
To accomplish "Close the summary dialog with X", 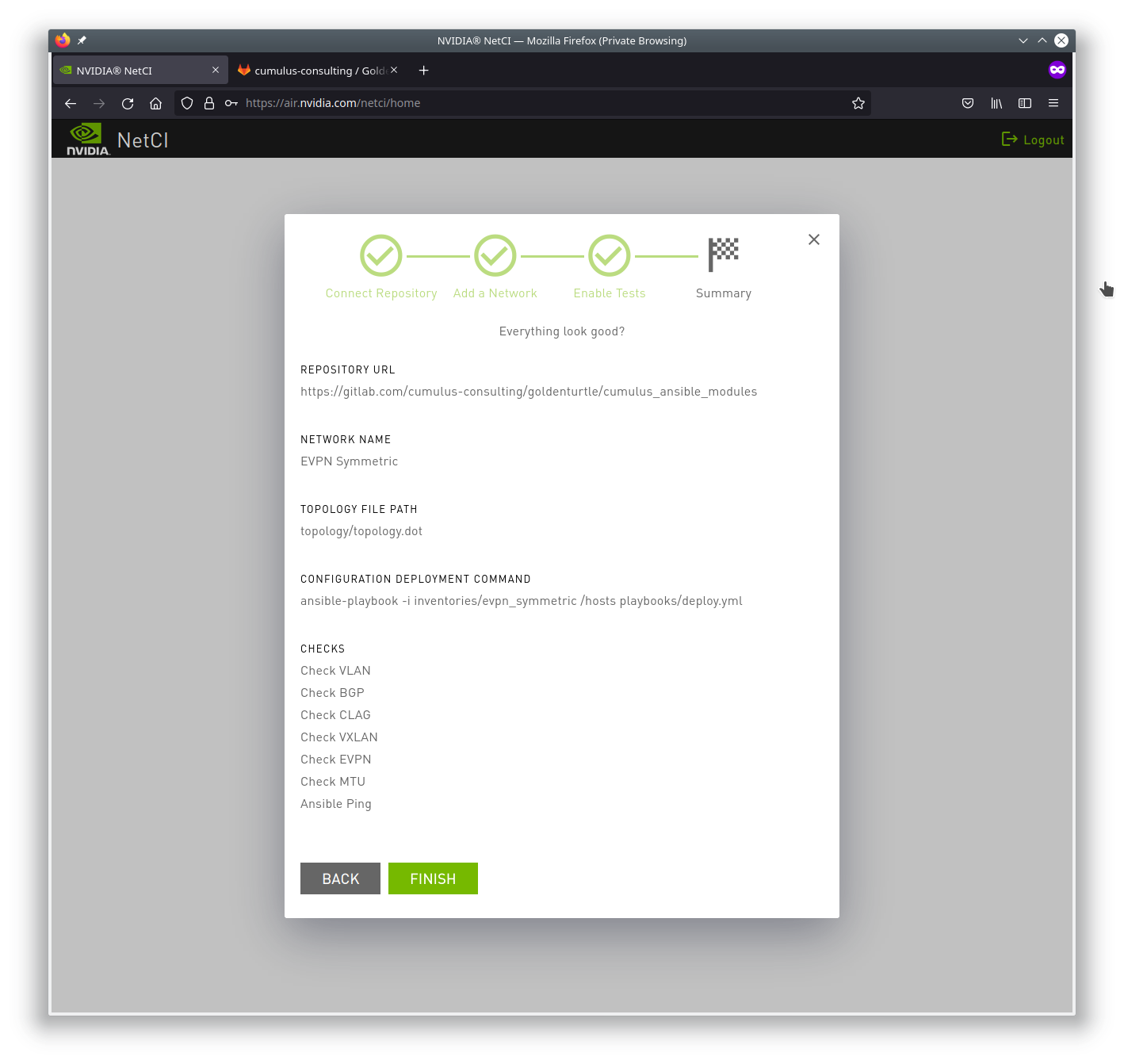I will [814, 239].
